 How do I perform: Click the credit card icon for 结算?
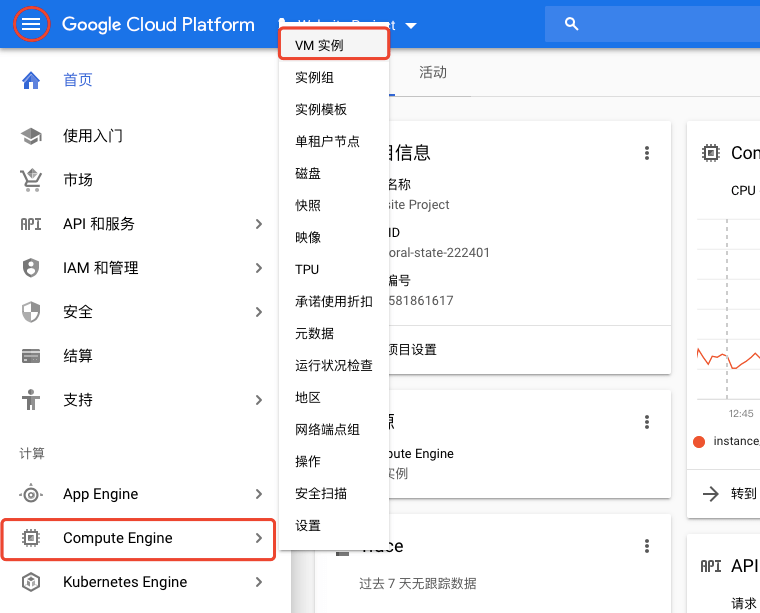coord(31,356)
